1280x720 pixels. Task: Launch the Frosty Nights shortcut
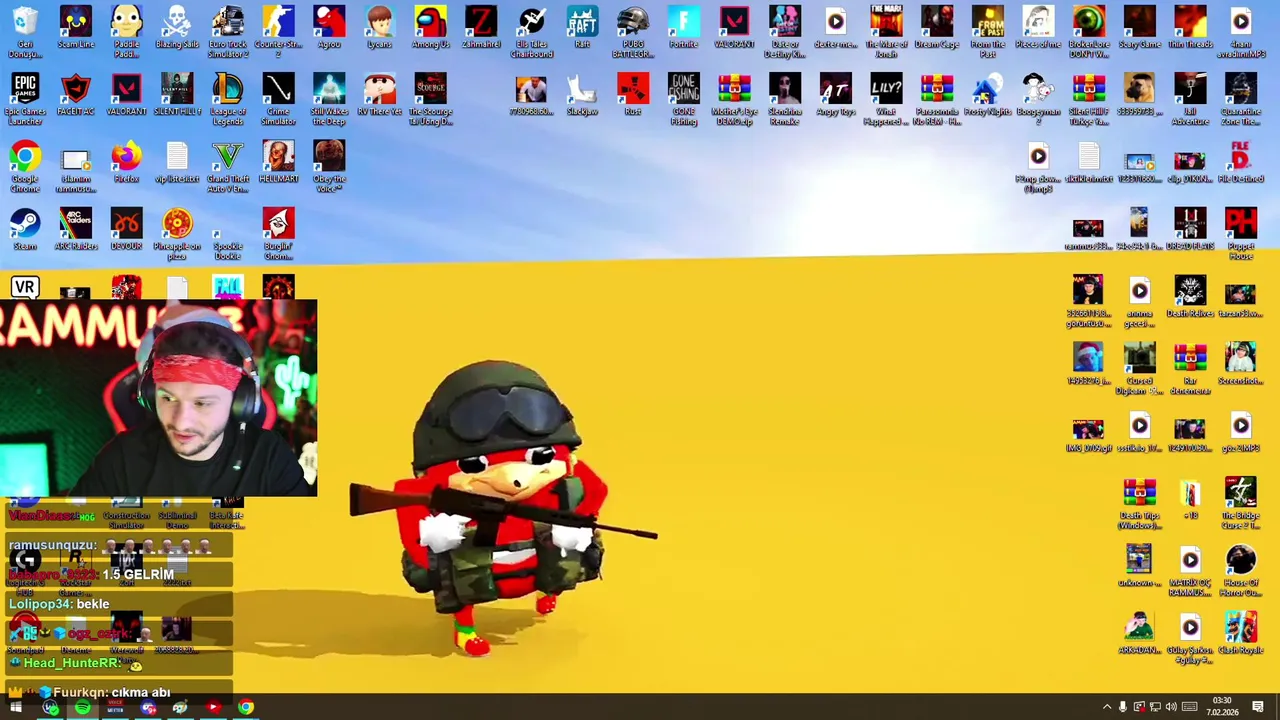click(987, 95)
